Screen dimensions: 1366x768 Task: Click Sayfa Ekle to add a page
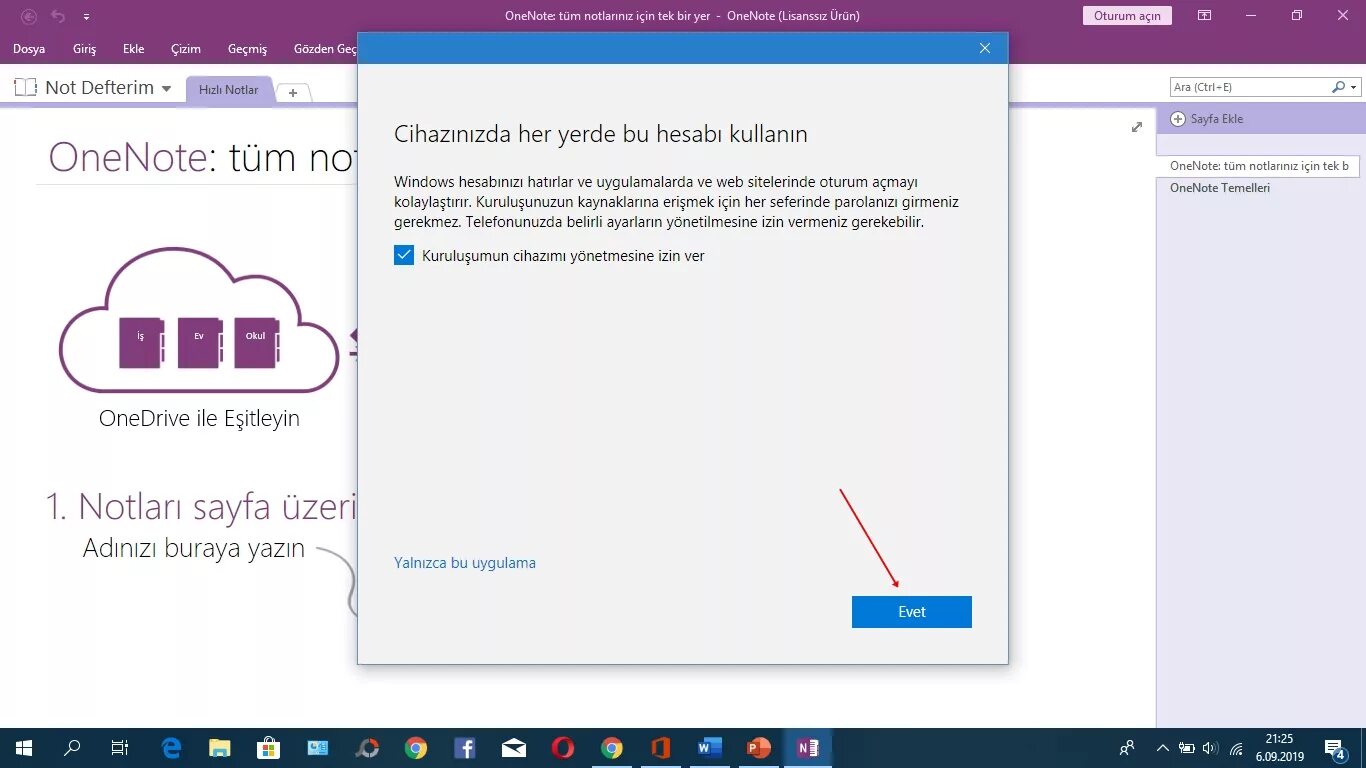pyautogui.click(x=1207, y=119)
